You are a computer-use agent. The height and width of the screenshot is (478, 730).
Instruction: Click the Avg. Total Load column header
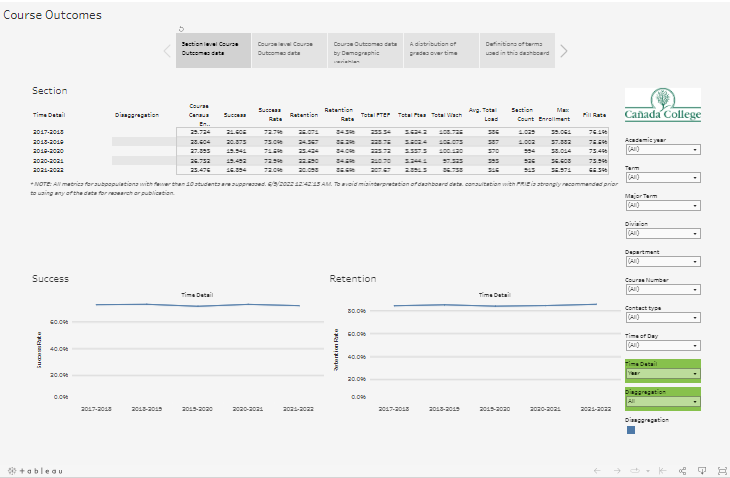tap(483, 114)
